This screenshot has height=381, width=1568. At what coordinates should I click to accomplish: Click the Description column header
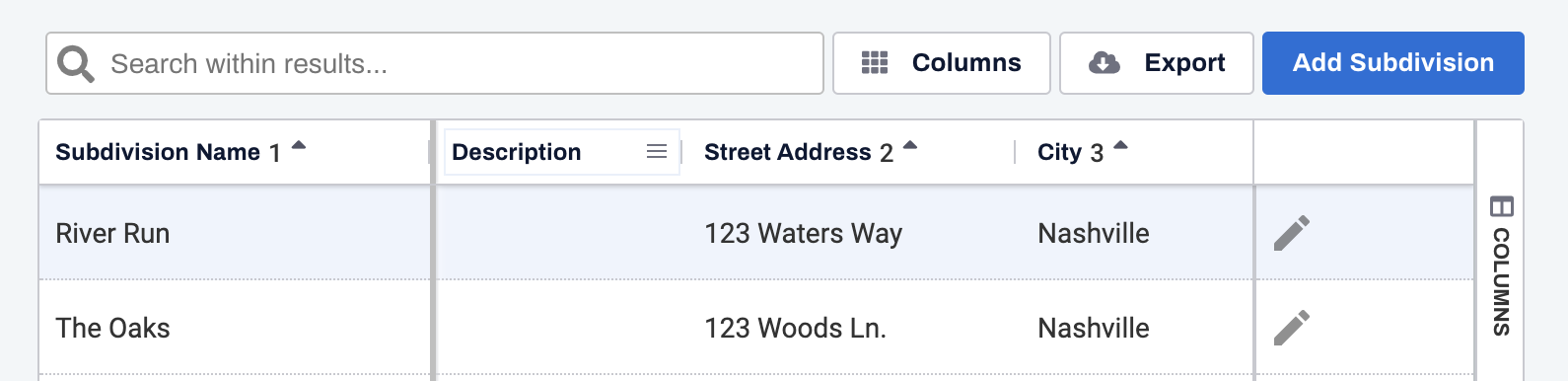(516, 152)
